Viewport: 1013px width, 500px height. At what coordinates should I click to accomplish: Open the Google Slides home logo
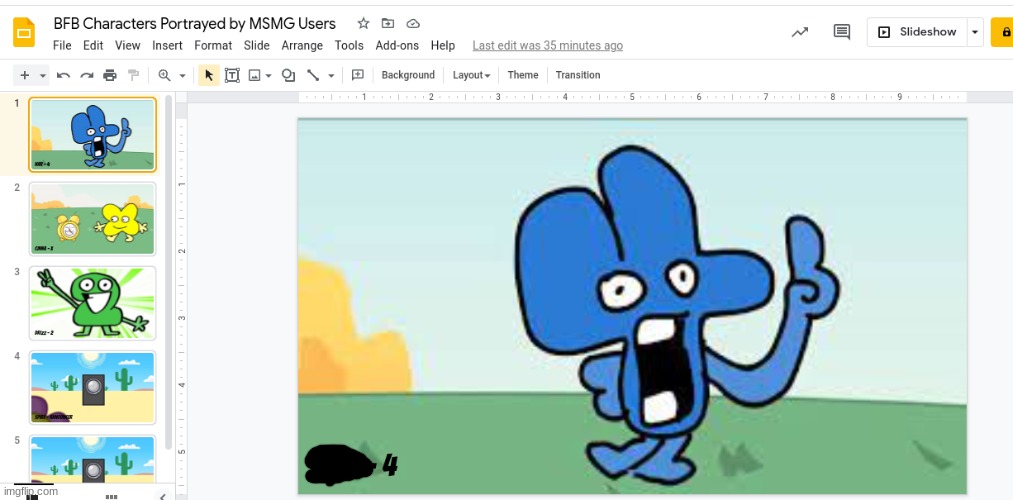[25, 32]
